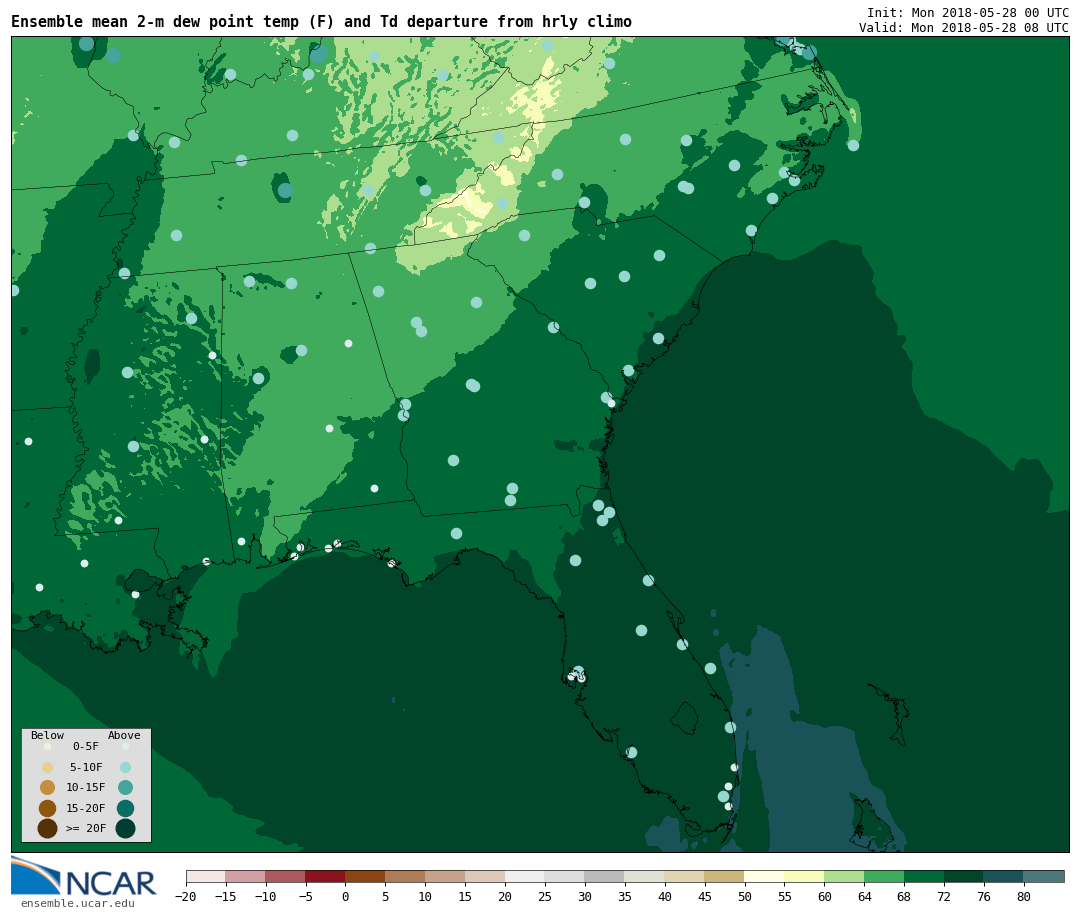
Task: Click the '0' colorbar tick label
Action: click(x=345, y=896)
